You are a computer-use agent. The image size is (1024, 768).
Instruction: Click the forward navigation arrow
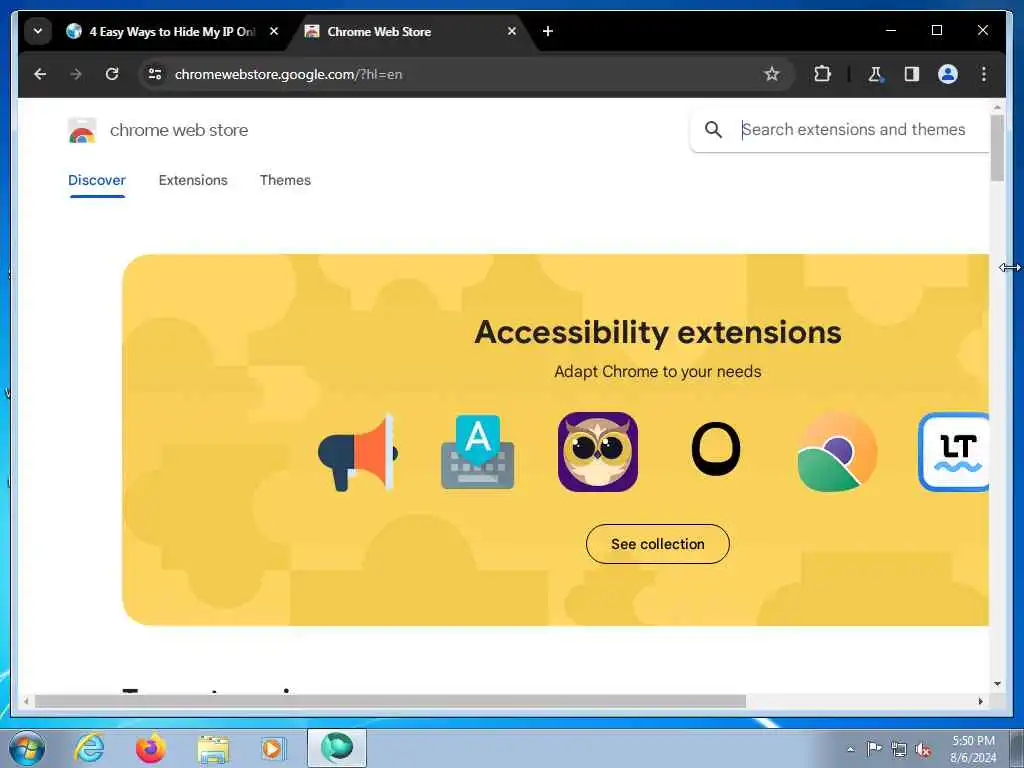76,74
